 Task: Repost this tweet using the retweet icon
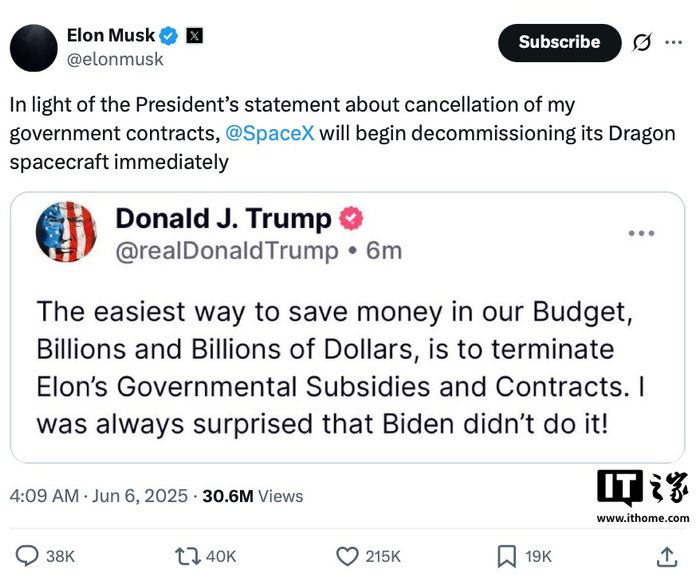[x=187, y=556]
